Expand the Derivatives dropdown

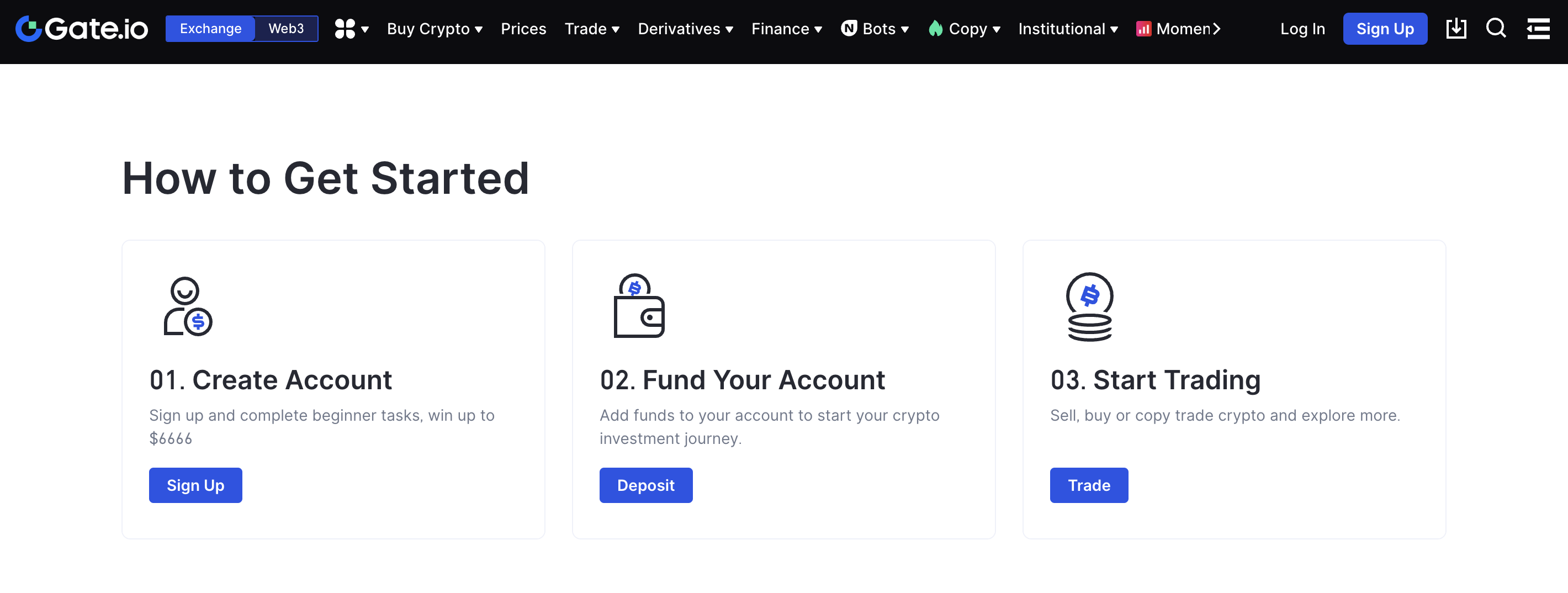685,29
